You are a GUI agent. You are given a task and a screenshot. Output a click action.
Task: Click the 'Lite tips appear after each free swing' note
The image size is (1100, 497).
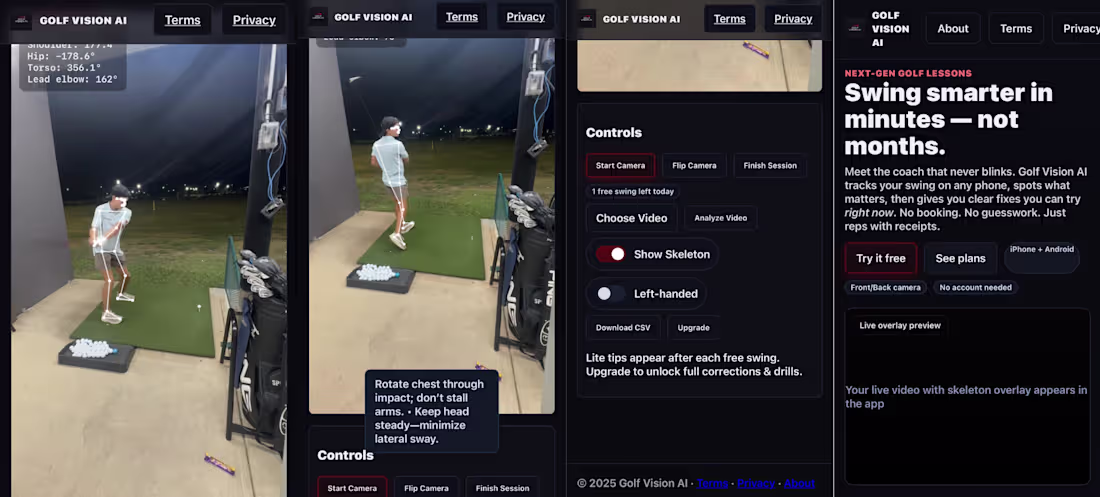pyautogui.click(x=694, y=364)
